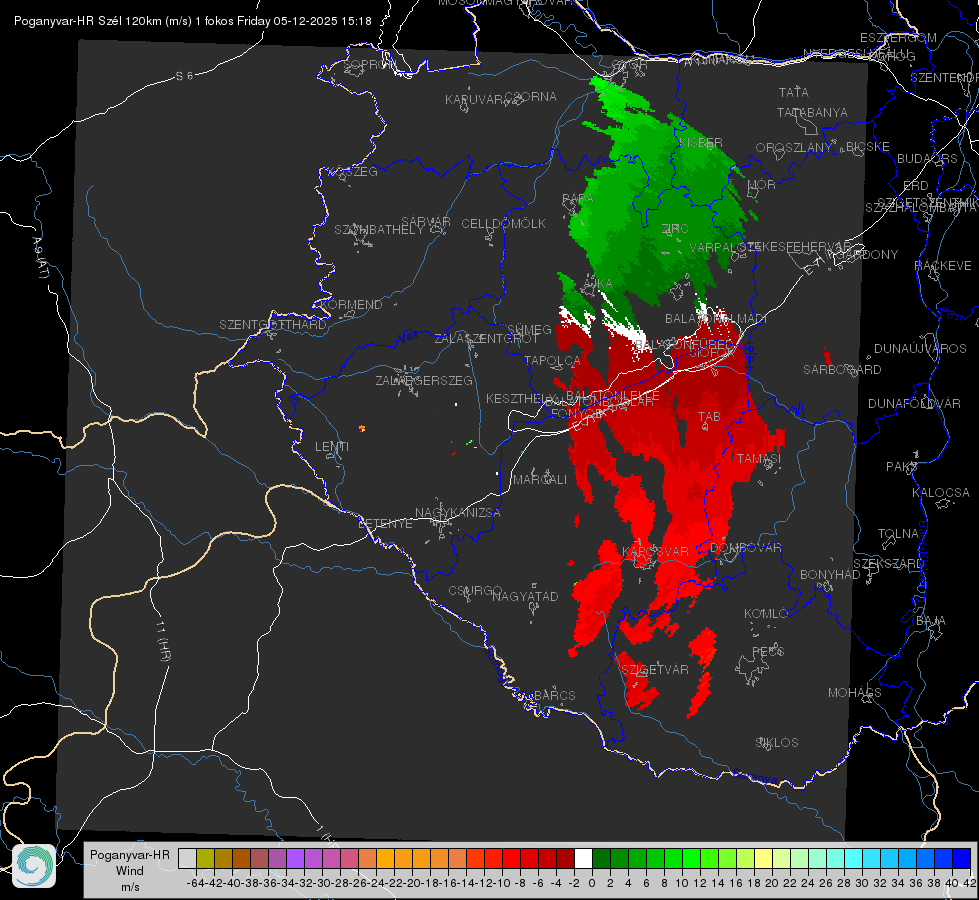Click the olive swatch above -64 label

[x=205, y=858]
